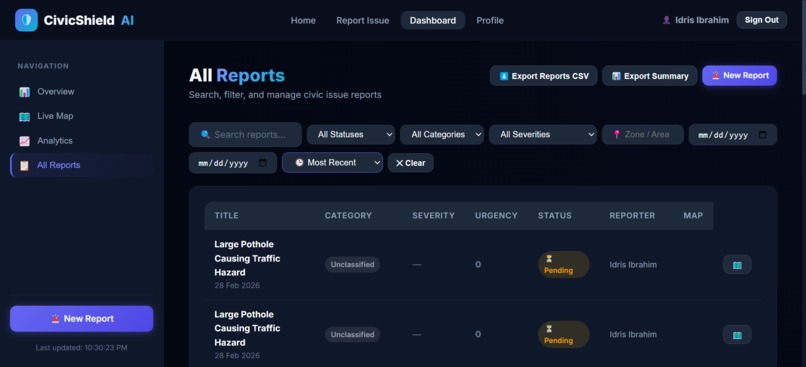This screenshot has height=367, width=806.
Task: Click the TITLE column header
Action: (227, 215)
